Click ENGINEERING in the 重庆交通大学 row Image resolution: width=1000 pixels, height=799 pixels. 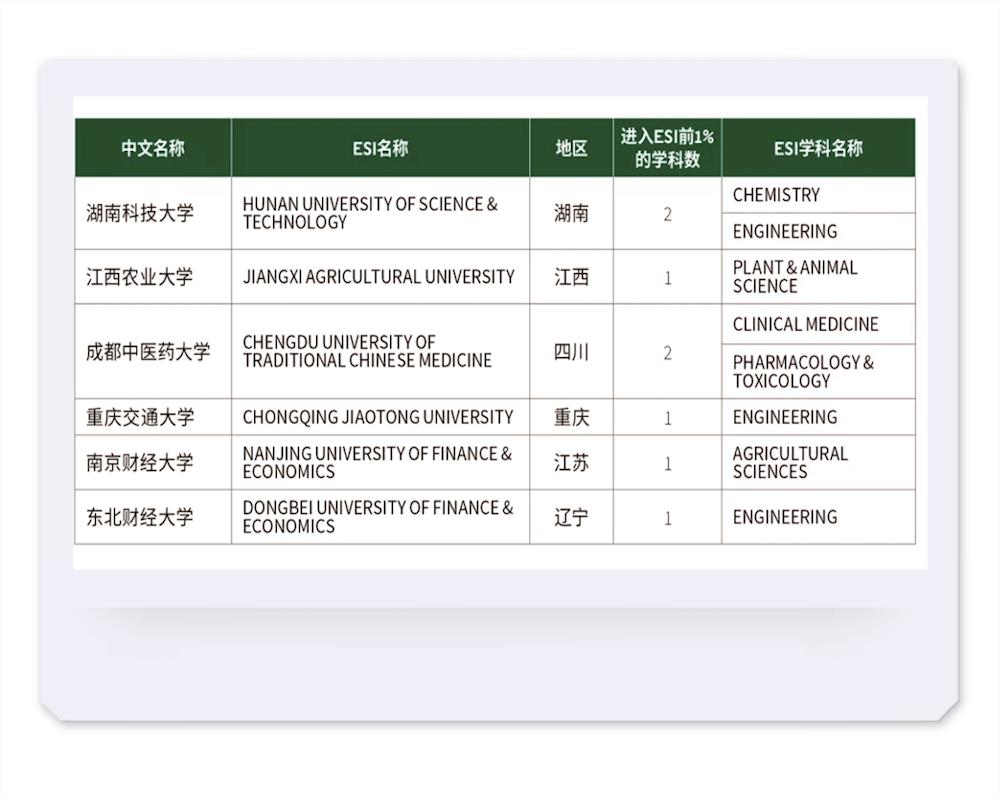[x=818, y=417]
